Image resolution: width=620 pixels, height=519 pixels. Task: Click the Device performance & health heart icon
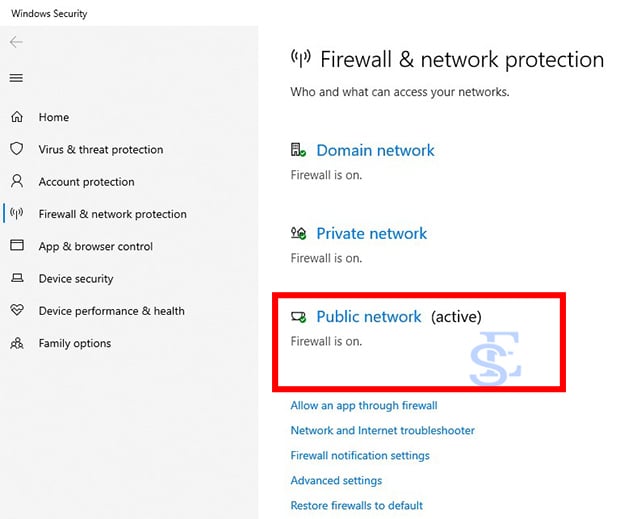click(x=17, y=311)
